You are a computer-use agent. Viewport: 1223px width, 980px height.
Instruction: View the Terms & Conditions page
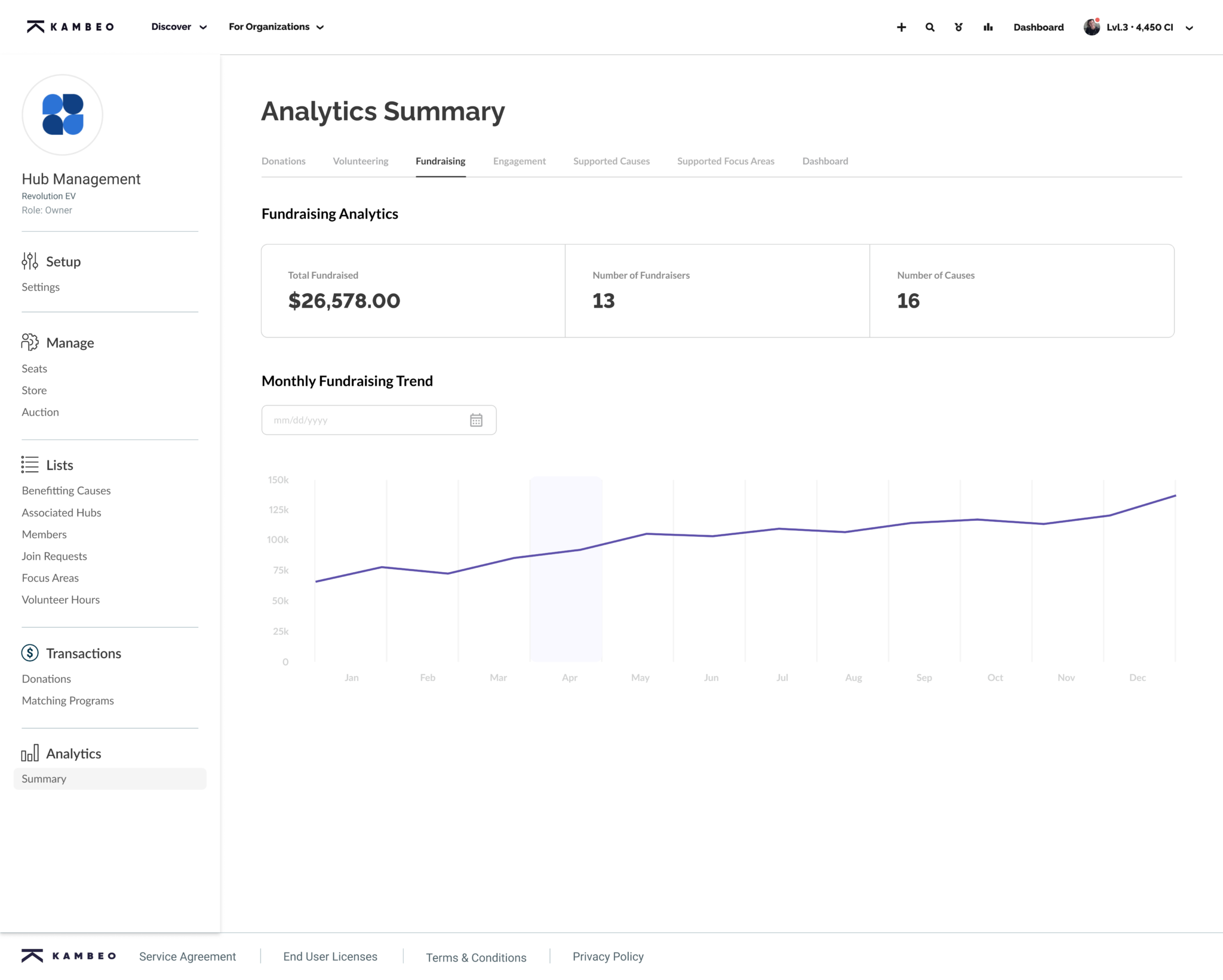click(475, 957)
